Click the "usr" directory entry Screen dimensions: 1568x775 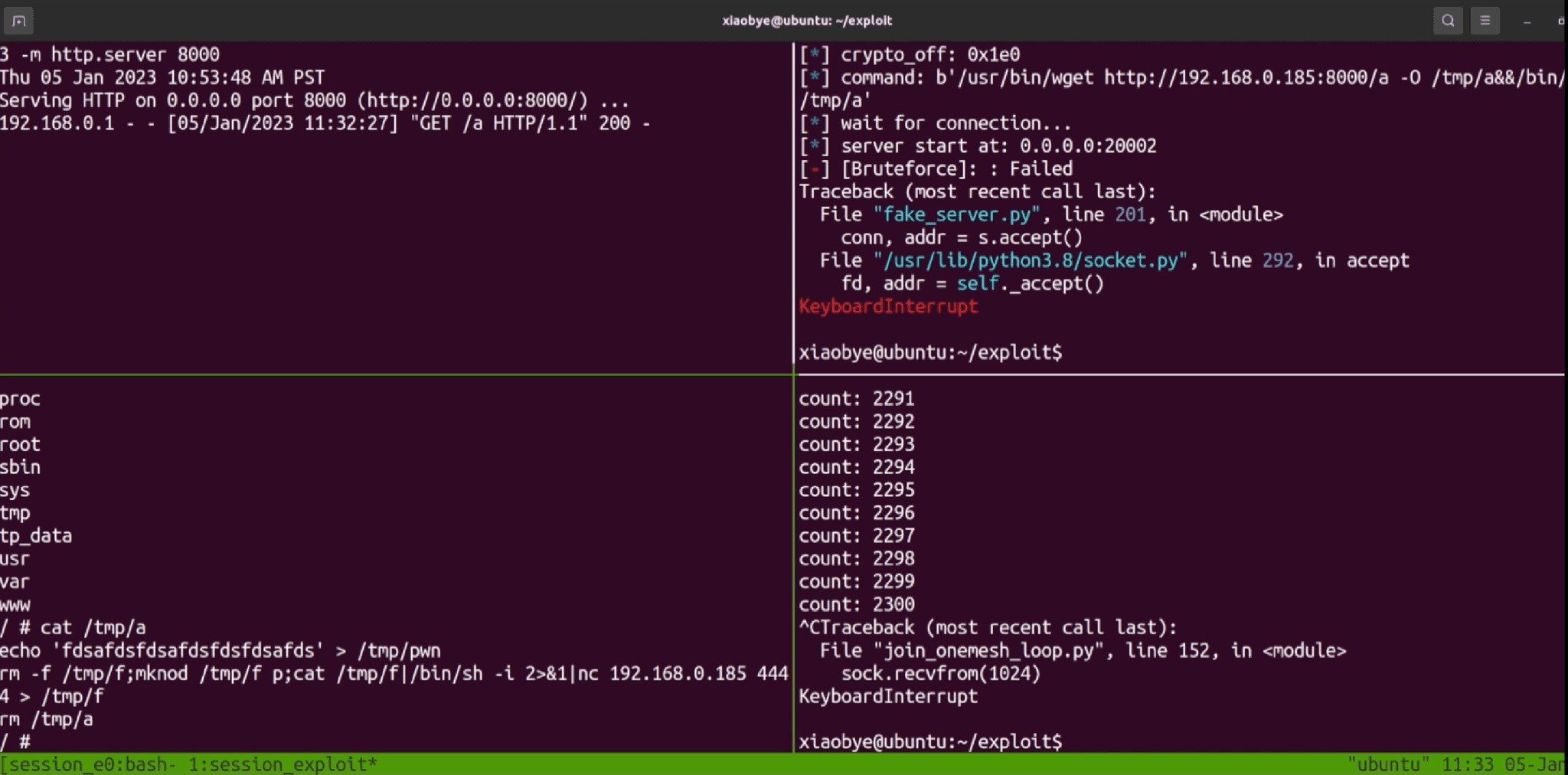pyautogui.click(x=15, y=559)
